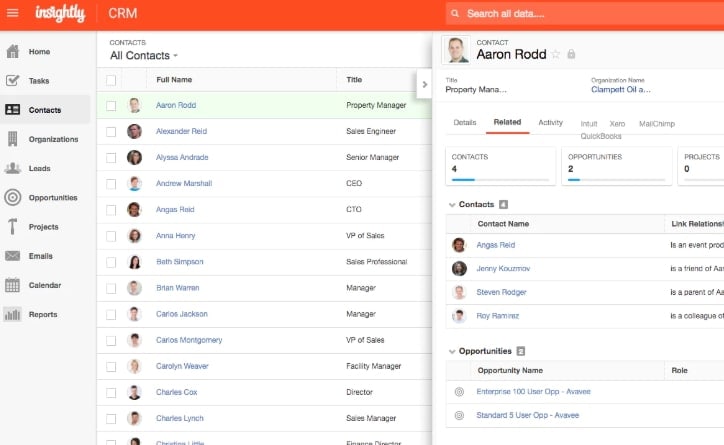Collapse the related Contacts section

[x=452, y=204]
